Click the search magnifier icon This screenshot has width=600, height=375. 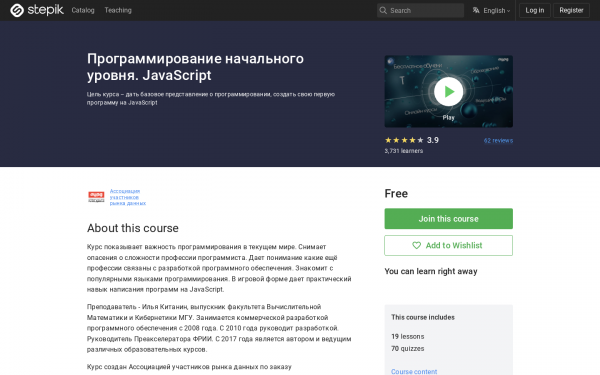pos(383,10)
